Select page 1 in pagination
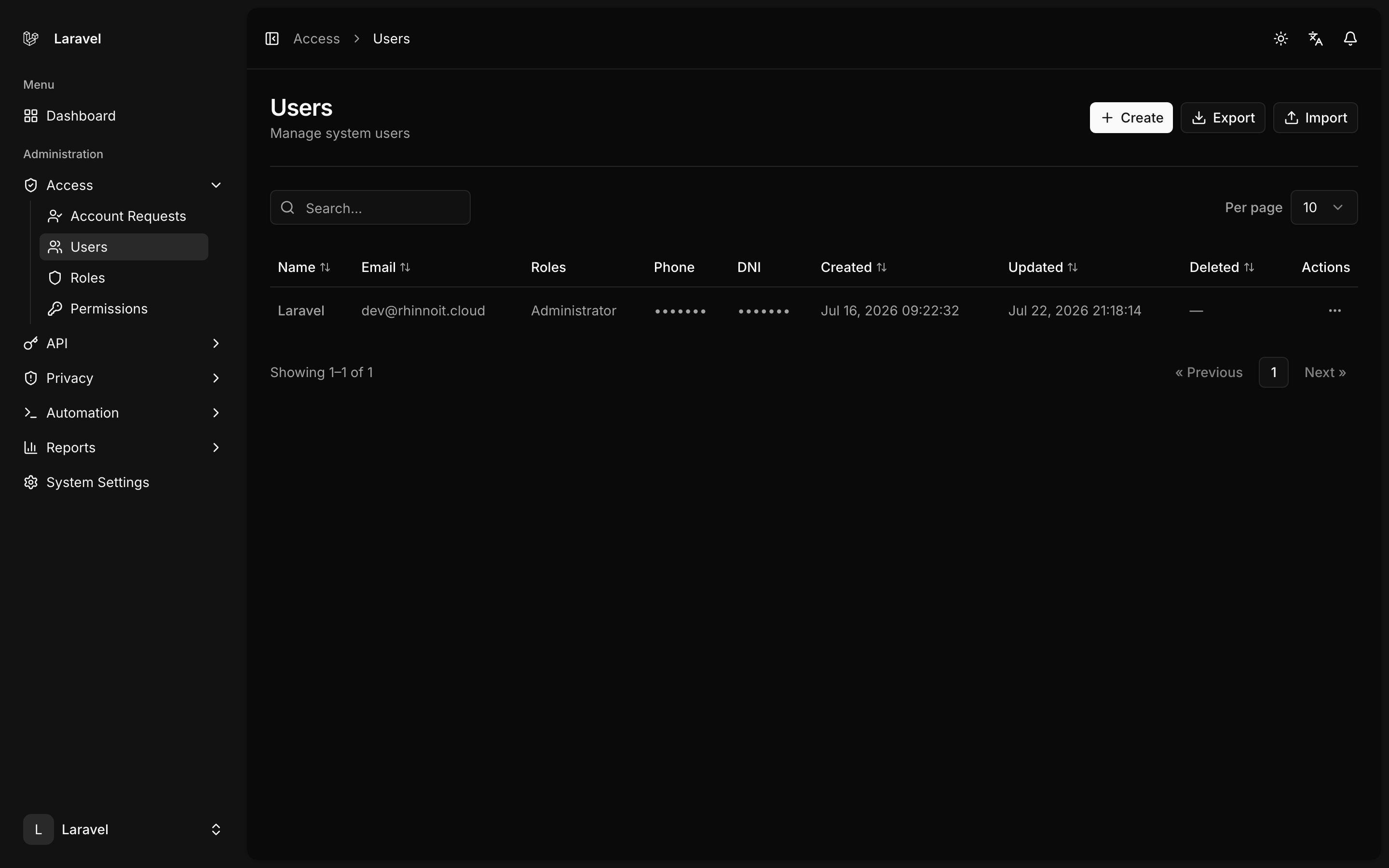Image resolution: width=1389 pixels, height=868 pixels. point(1273,373)
